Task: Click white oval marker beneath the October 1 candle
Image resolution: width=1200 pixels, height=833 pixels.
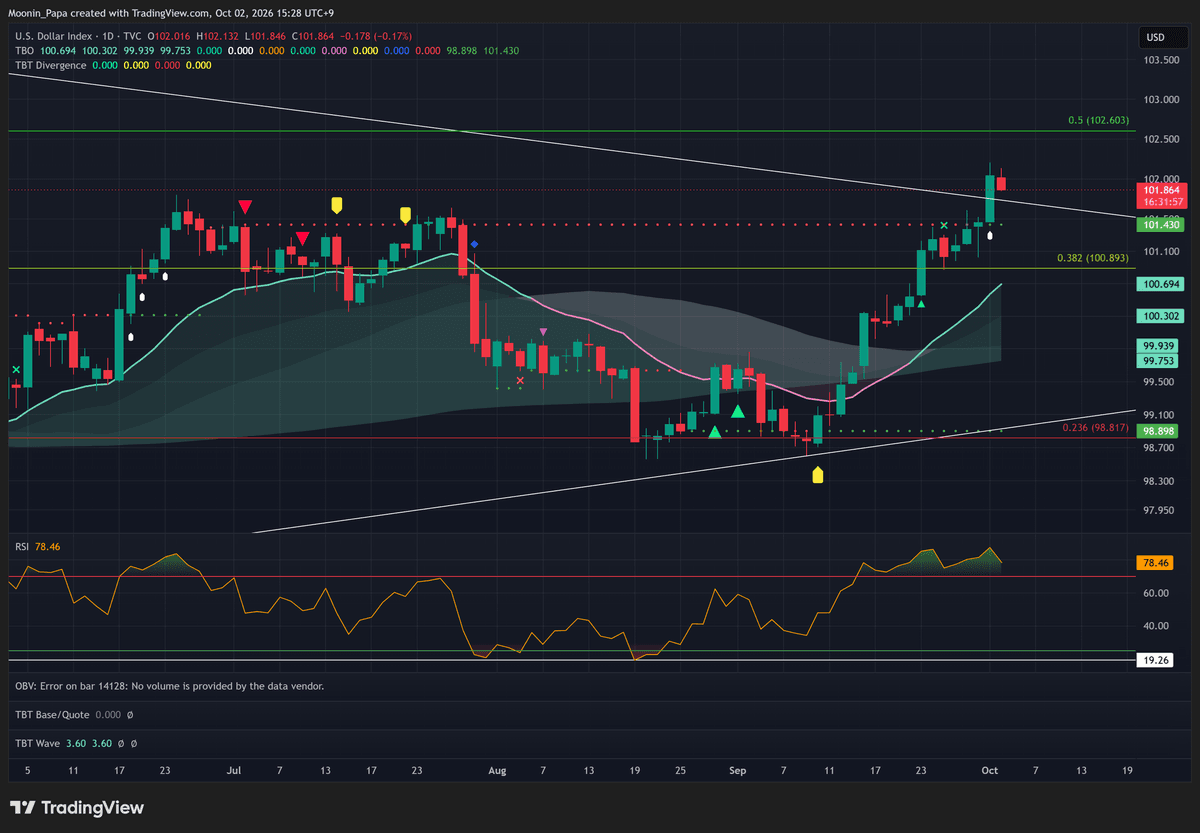Action: [x=990, y=237]
